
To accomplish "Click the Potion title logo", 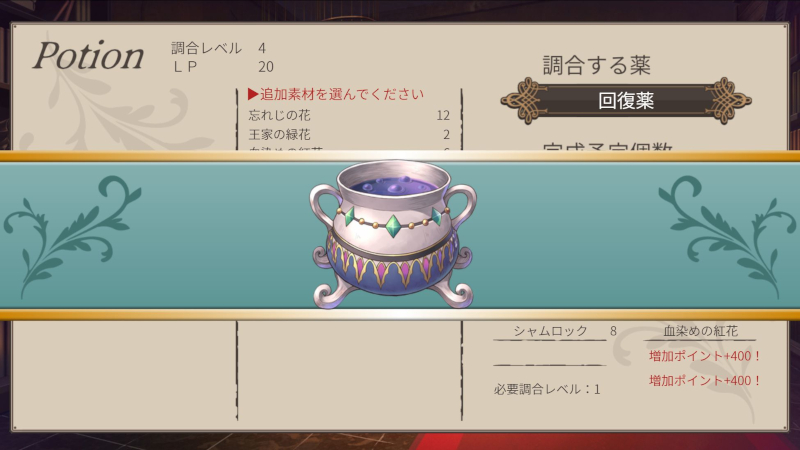I will [x=88, y=55].
